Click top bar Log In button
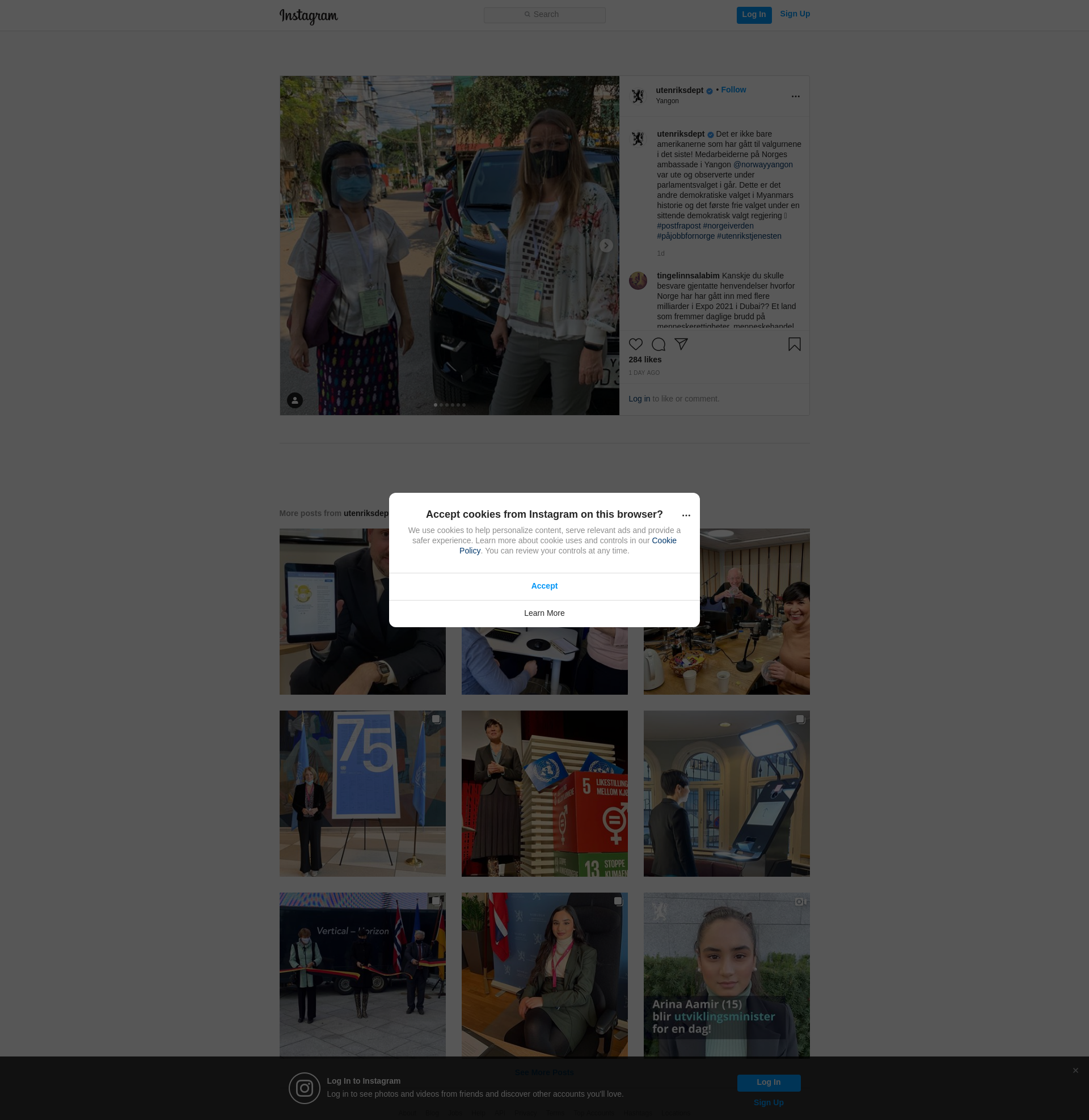Viewport: 1089px width, 1120px height. pyautogui.click(x=753, y=15)
